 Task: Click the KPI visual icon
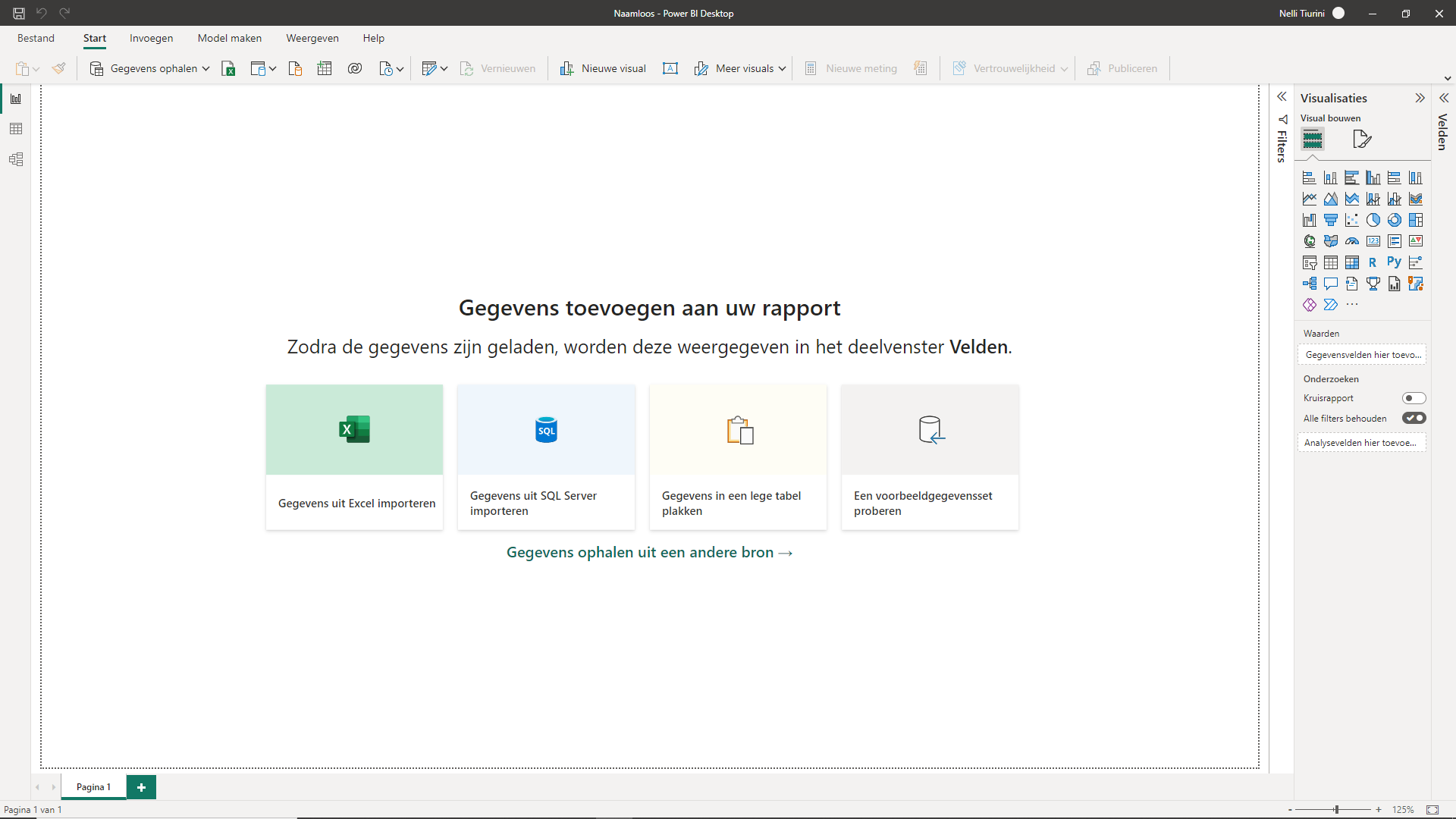(x=1416, y=241)
